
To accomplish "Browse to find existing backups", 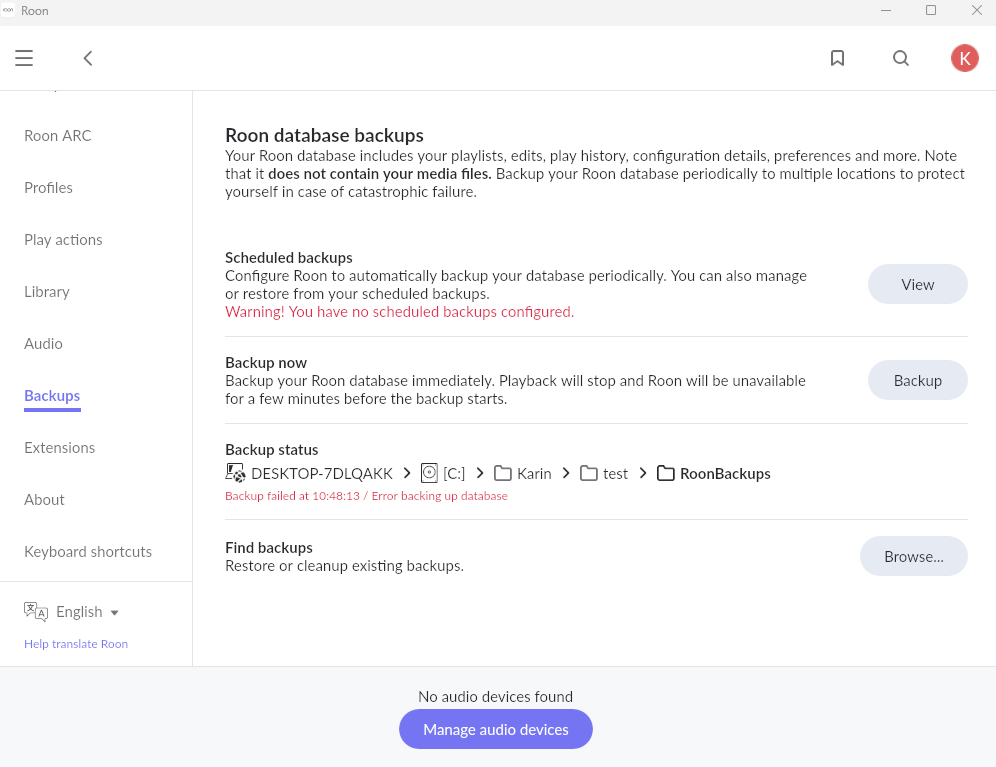I will [x=913, y=556].
